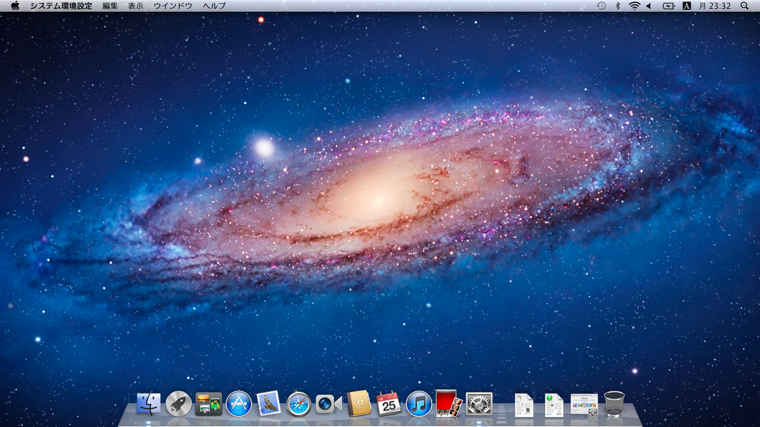Click the Time Machine menu bar icon
The height and width of the screenshot is (427, 760).
pos(601,6)
